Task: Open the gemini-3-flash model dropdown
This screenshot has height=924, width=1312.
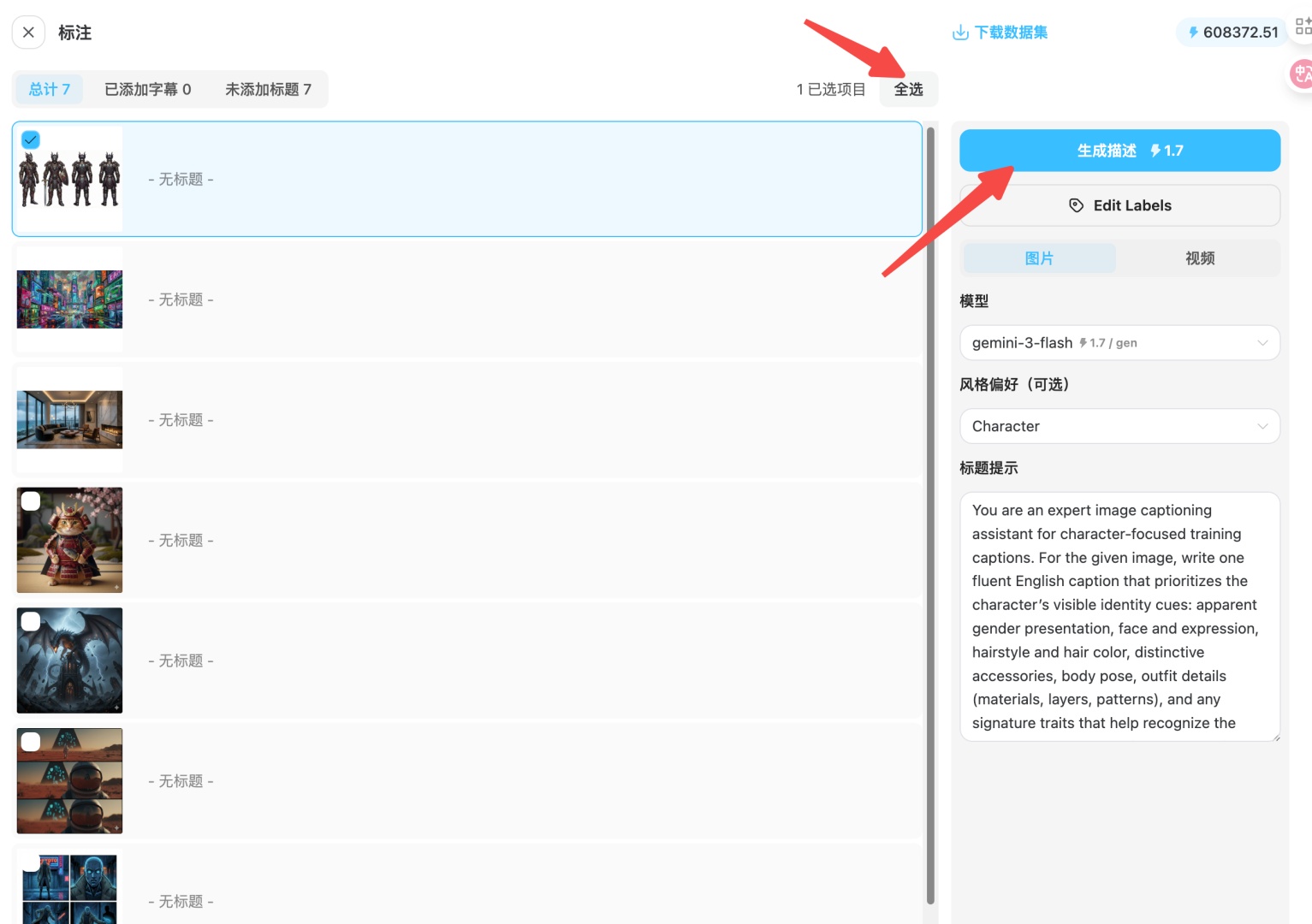Action: pos(1119,343)
